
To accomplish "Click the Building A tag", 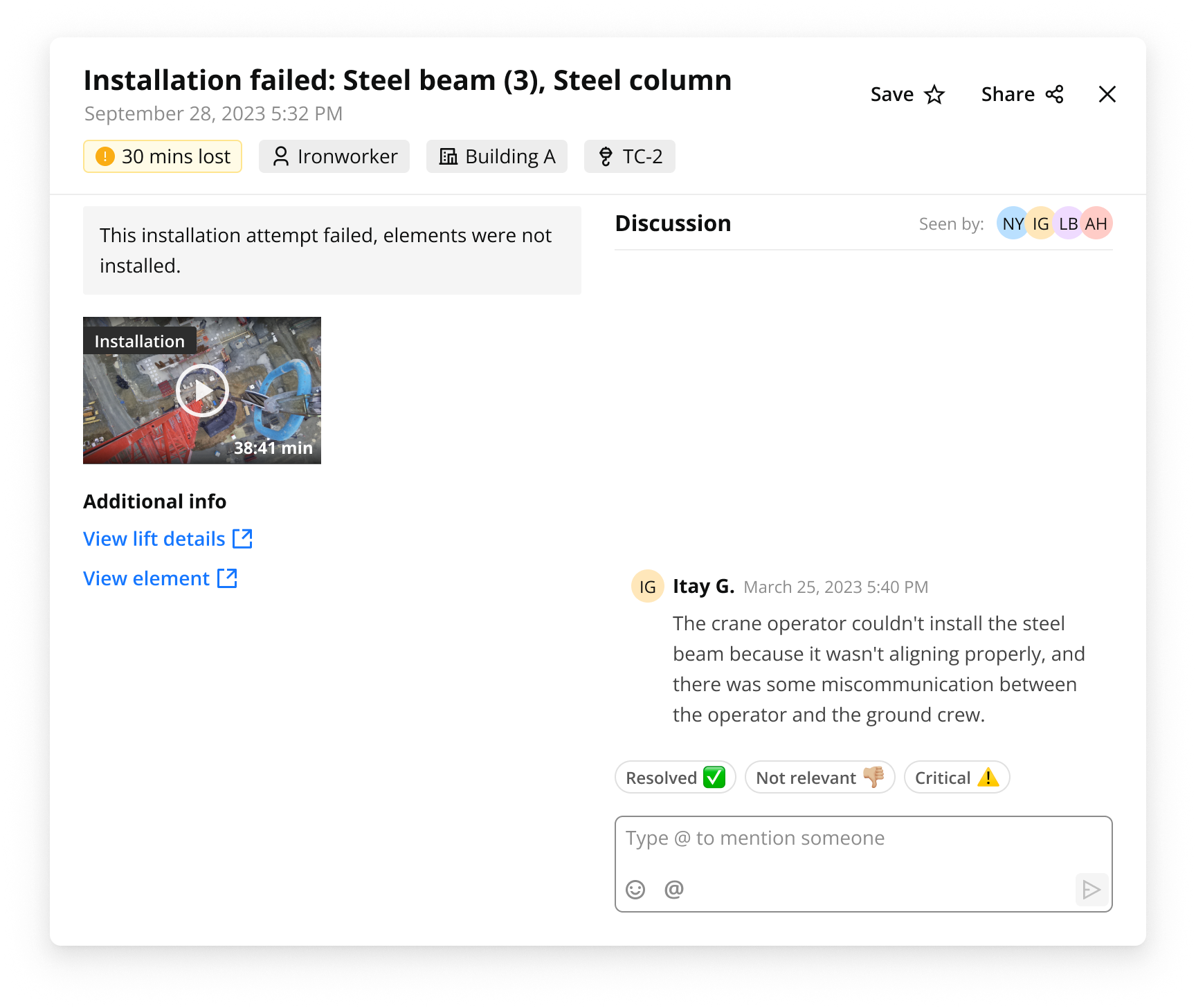I will coord(496,156).
